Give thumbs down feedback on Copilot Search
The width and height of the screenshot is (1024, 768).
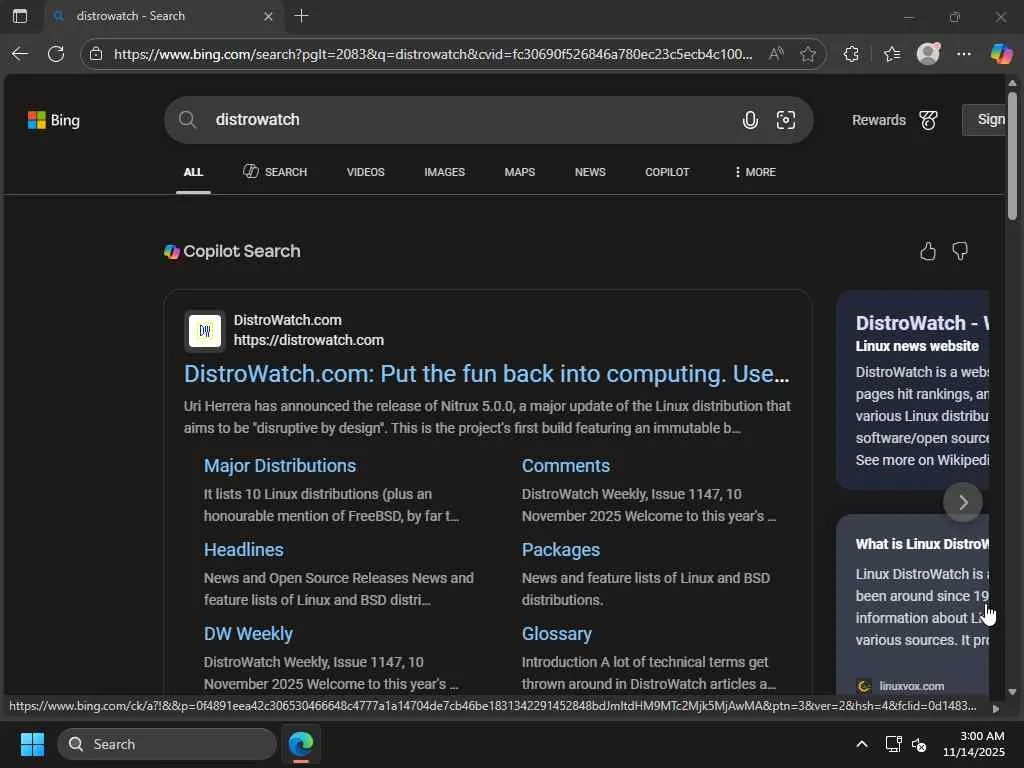pyautogui.click(x=959, y=251)
